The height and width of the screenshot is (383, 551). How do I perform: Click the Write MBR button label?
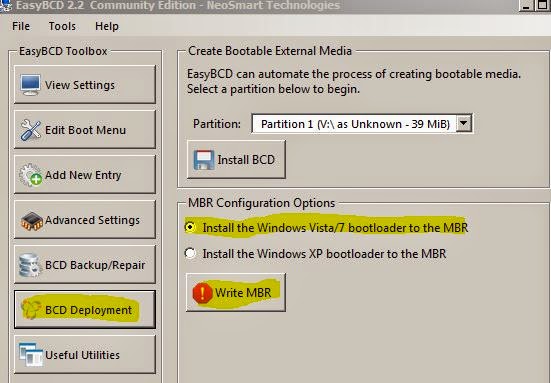click(x=243, y=293)
